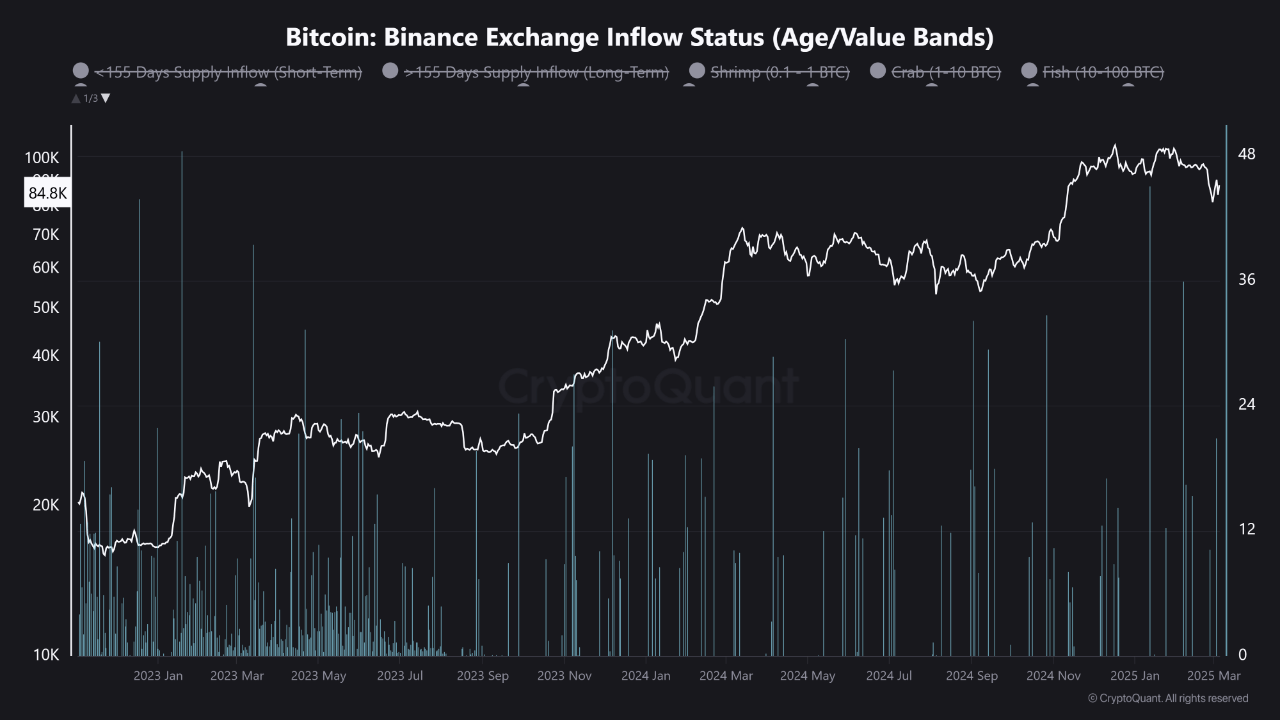This screenshot has width=1280, height=720.
Task: Click the 84.8K current price label
Action: (x=47, y=192)
